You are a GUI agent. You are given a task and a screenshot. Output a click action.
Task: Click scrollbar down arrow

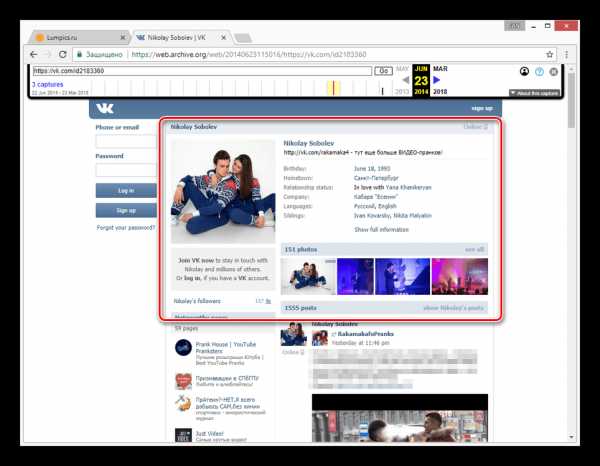click(x=571, y=437)
